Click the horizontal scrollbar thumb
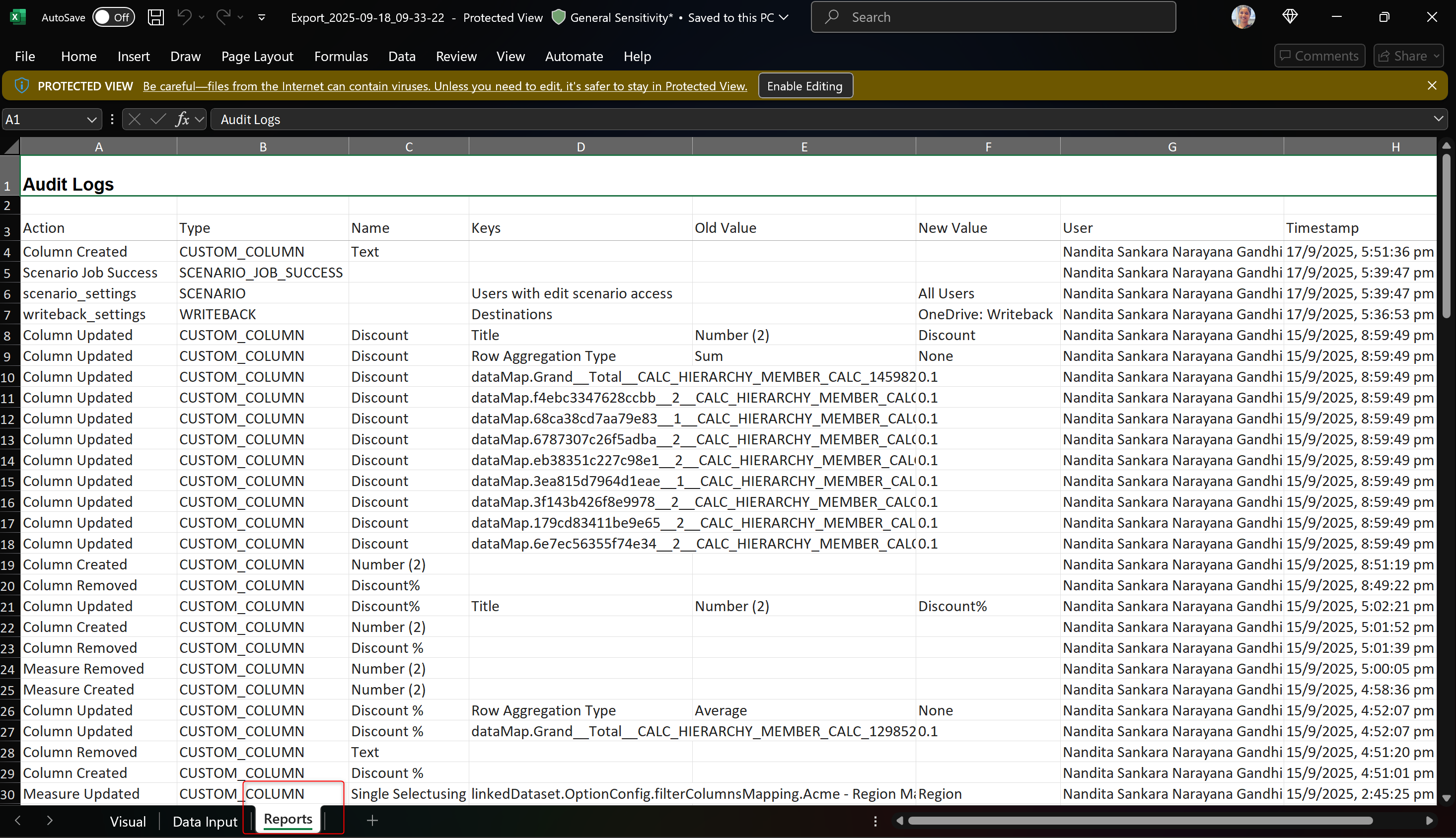The height and width of the screenshot is (838, 1456). (1140, 821)
